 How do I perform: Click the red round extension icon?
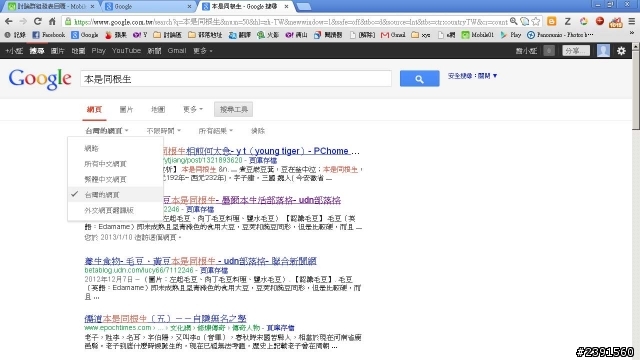[x=600, y=21]
